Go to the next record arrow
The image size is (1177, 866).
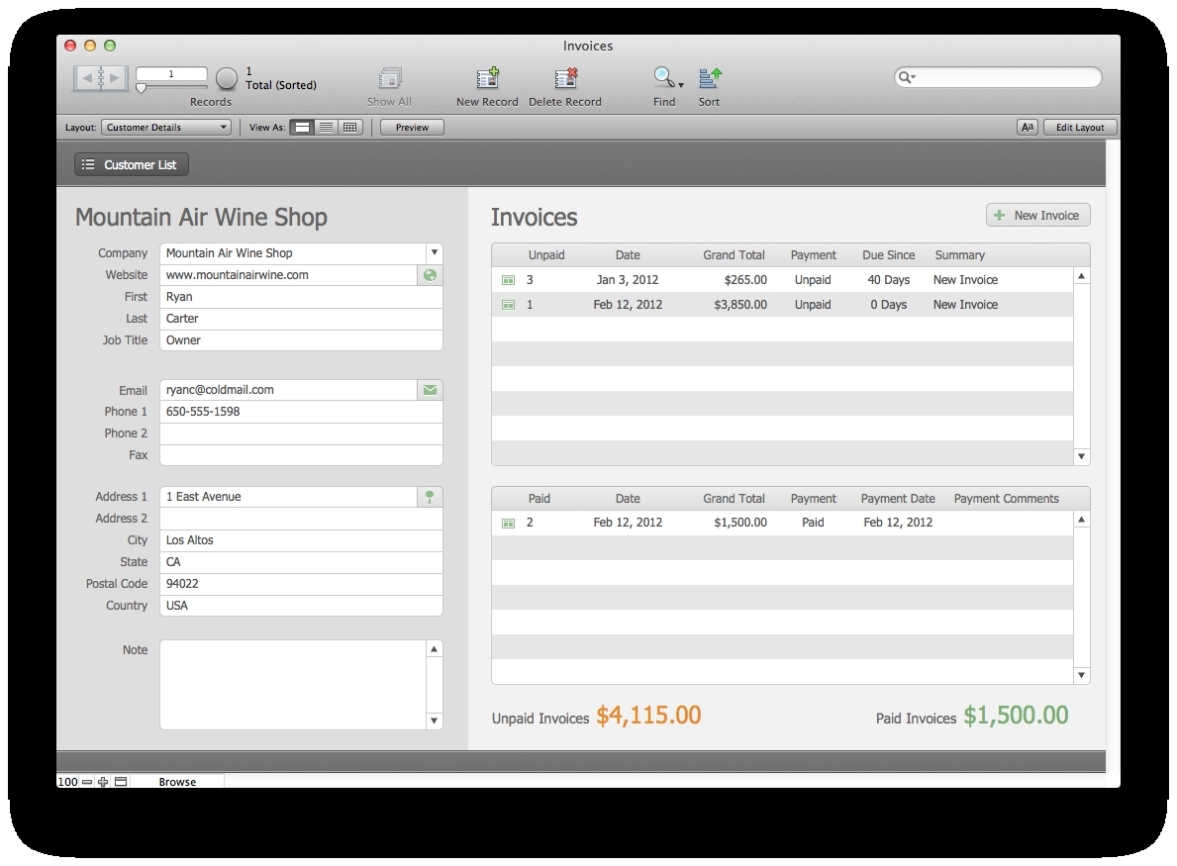pos(113,77)
